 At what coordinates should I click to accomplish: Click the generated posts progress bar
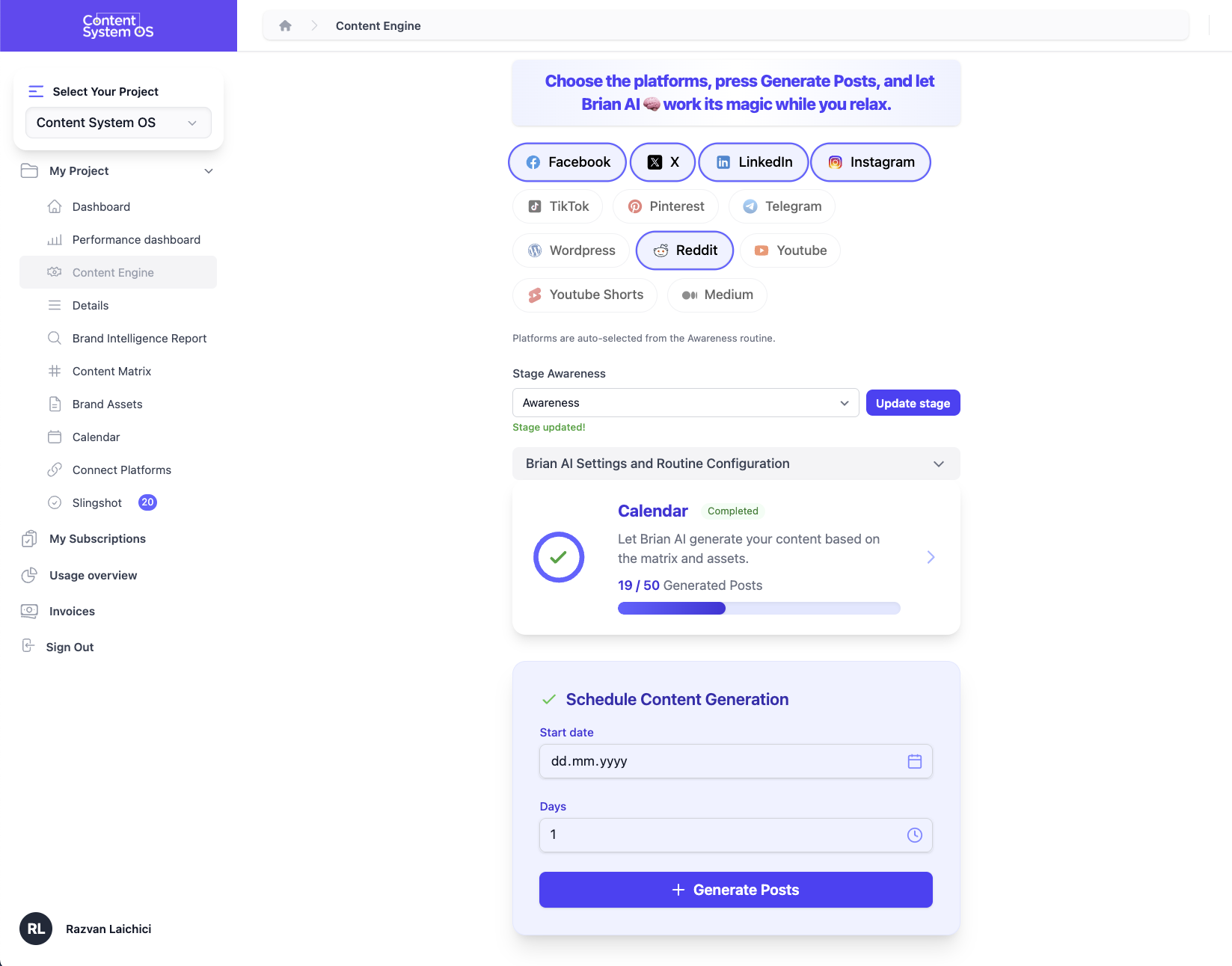758,609
